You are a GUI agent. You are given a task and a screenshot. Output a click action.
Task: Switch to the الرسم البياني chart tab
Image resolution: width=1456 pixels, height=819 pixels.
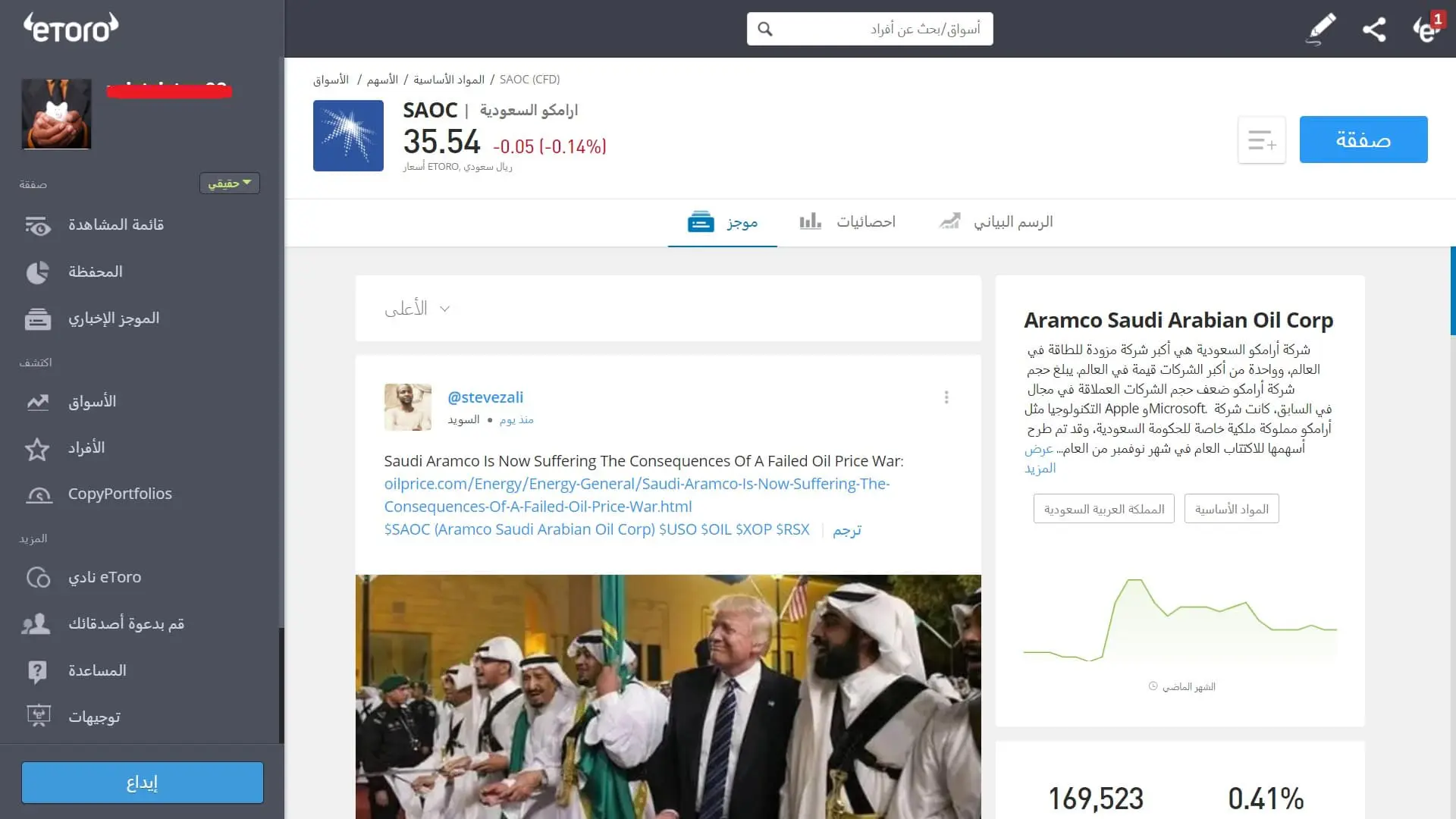pos(995,221)
